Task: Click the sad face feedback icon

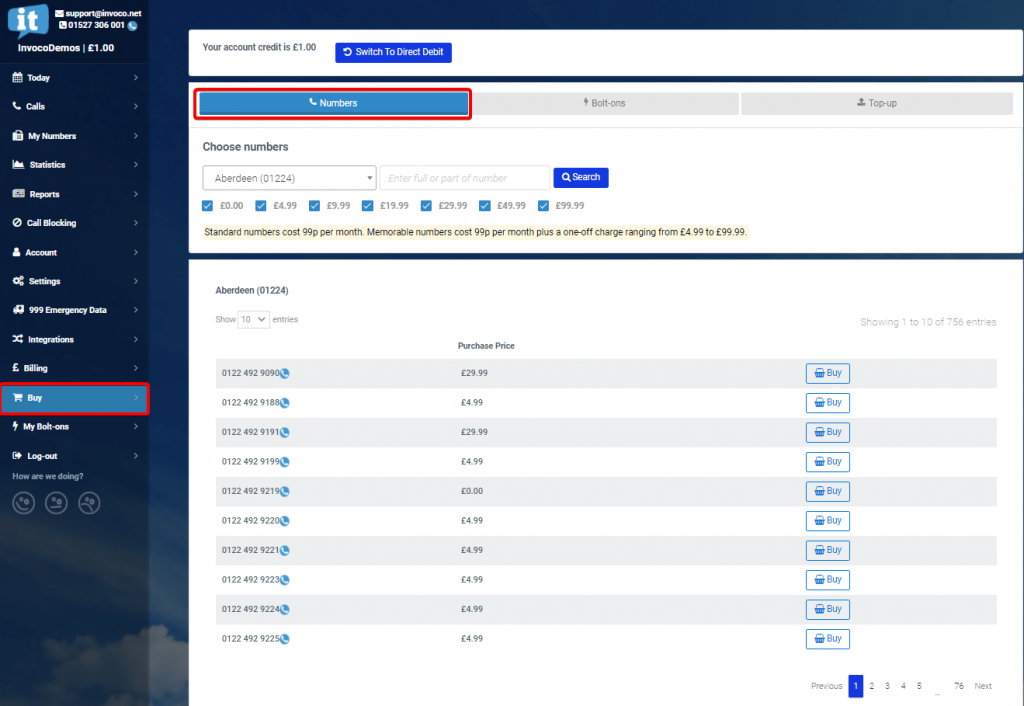Action: tap(89, 503)
